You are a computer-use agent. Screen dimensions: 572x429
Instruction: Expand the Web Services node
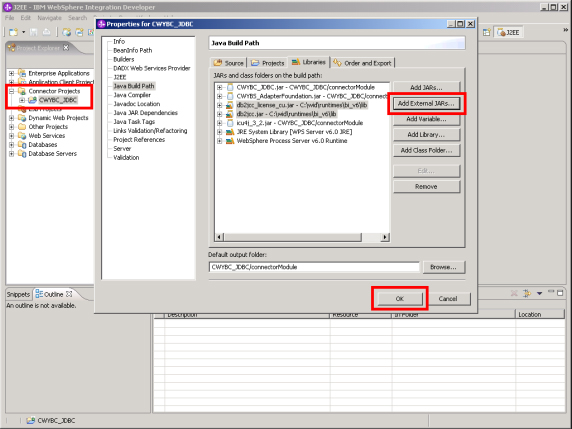pos(12,136)
